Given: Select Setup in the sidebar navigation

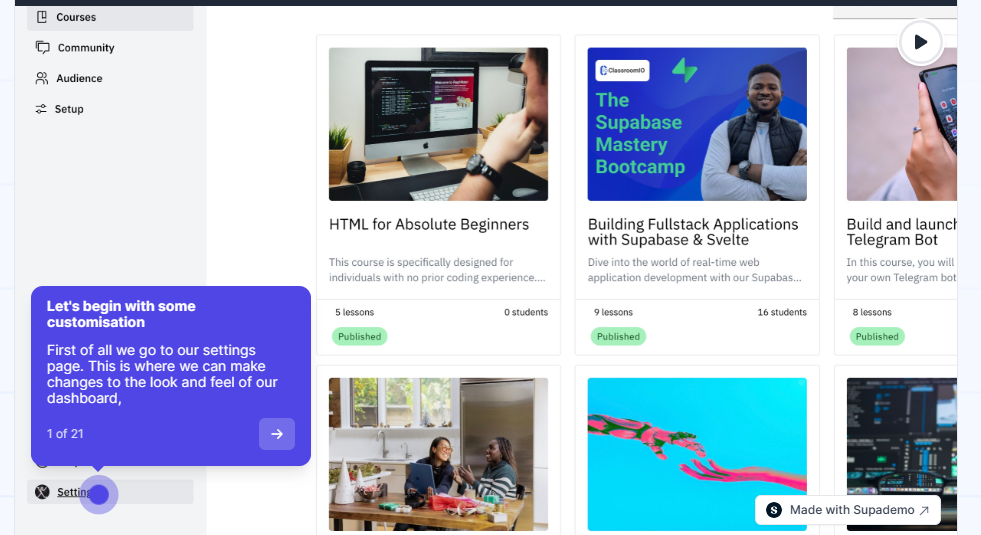Looking at the screenshot, I should pos(110,109).
